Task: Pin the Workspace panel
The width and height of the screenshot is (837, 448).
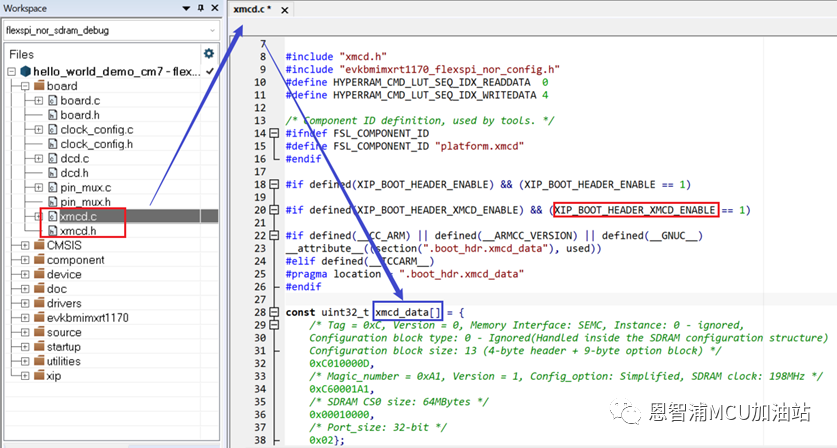Action: click(x=201, y=8)
